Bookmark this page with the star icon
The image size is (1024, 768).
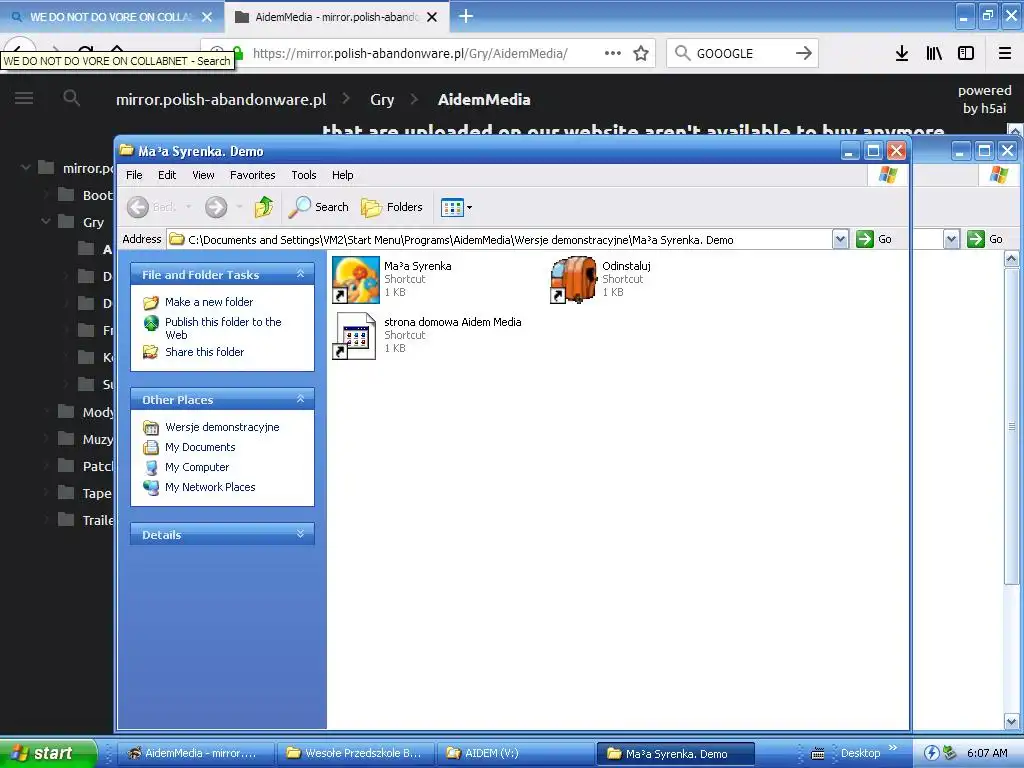641,54
